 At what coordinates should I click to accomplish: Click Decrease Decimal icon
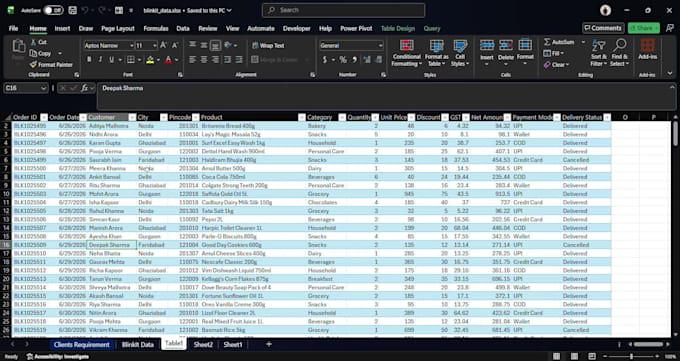click(379, 59)
